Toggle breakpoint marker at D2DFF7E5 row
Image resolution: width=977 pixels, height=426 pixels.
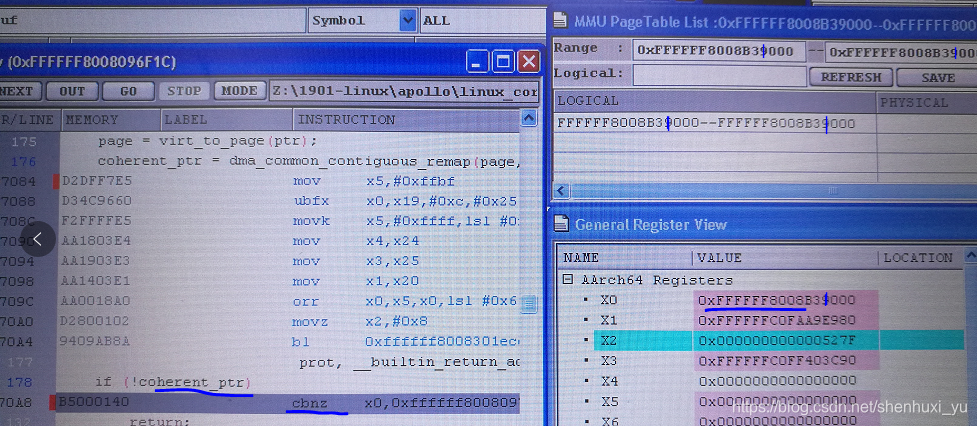[x=56, y=181]
